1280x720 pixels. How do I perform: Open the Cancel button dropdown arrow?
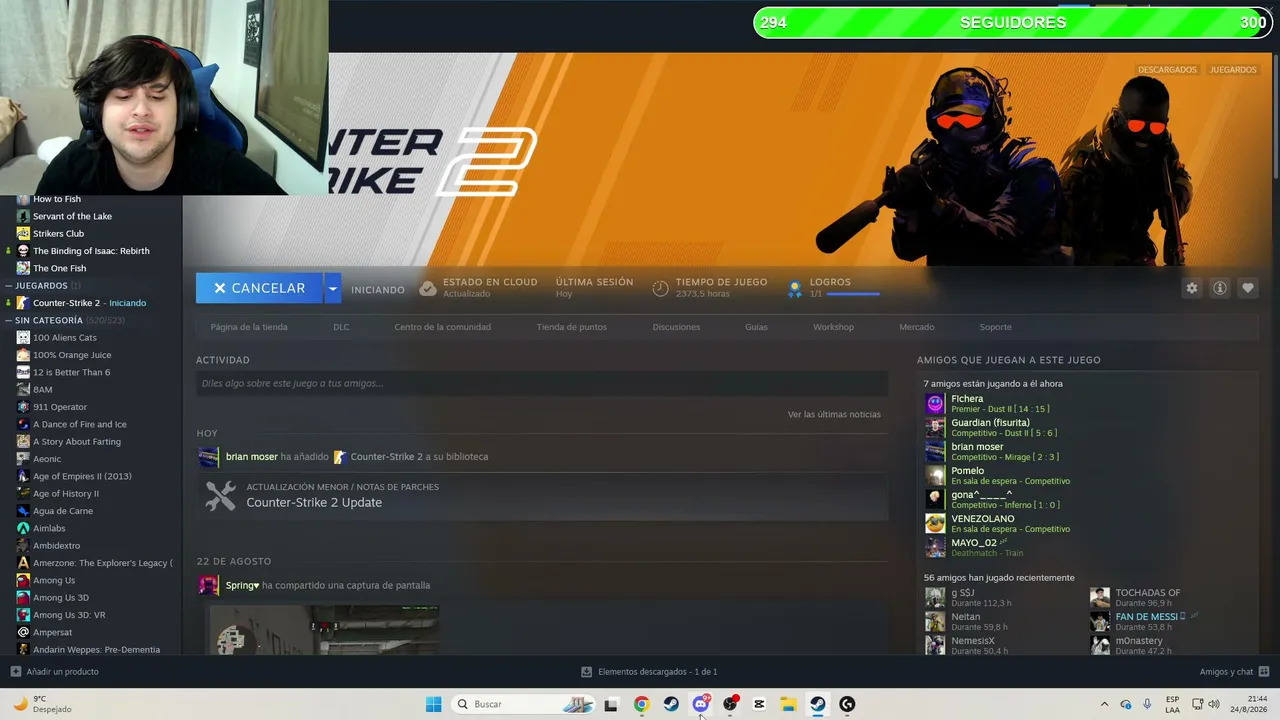[332, 288]
